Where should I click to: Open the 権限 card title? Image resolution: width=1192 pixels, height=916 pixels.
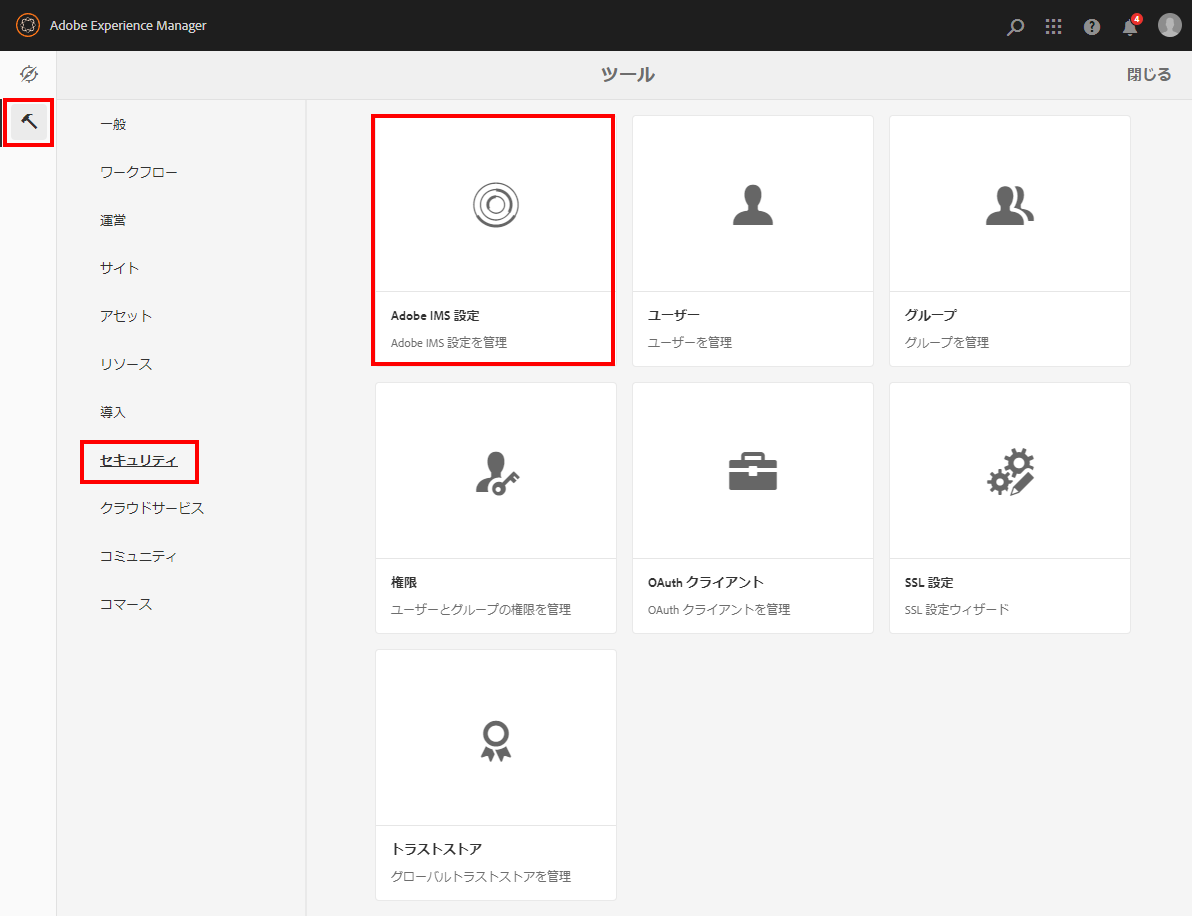click(404, 582)
